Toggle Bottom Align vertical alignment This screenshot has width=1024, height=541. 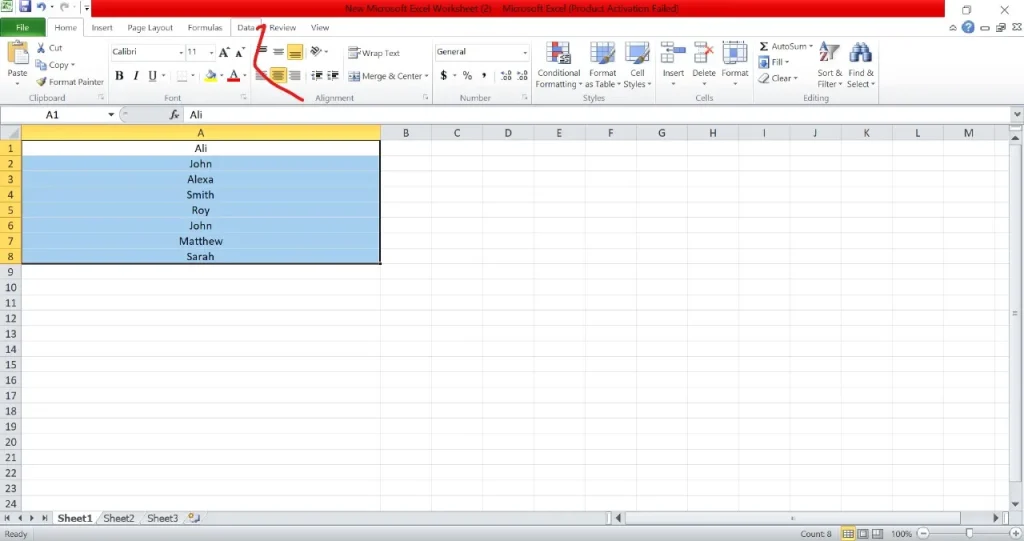click(x=295, y=52)
